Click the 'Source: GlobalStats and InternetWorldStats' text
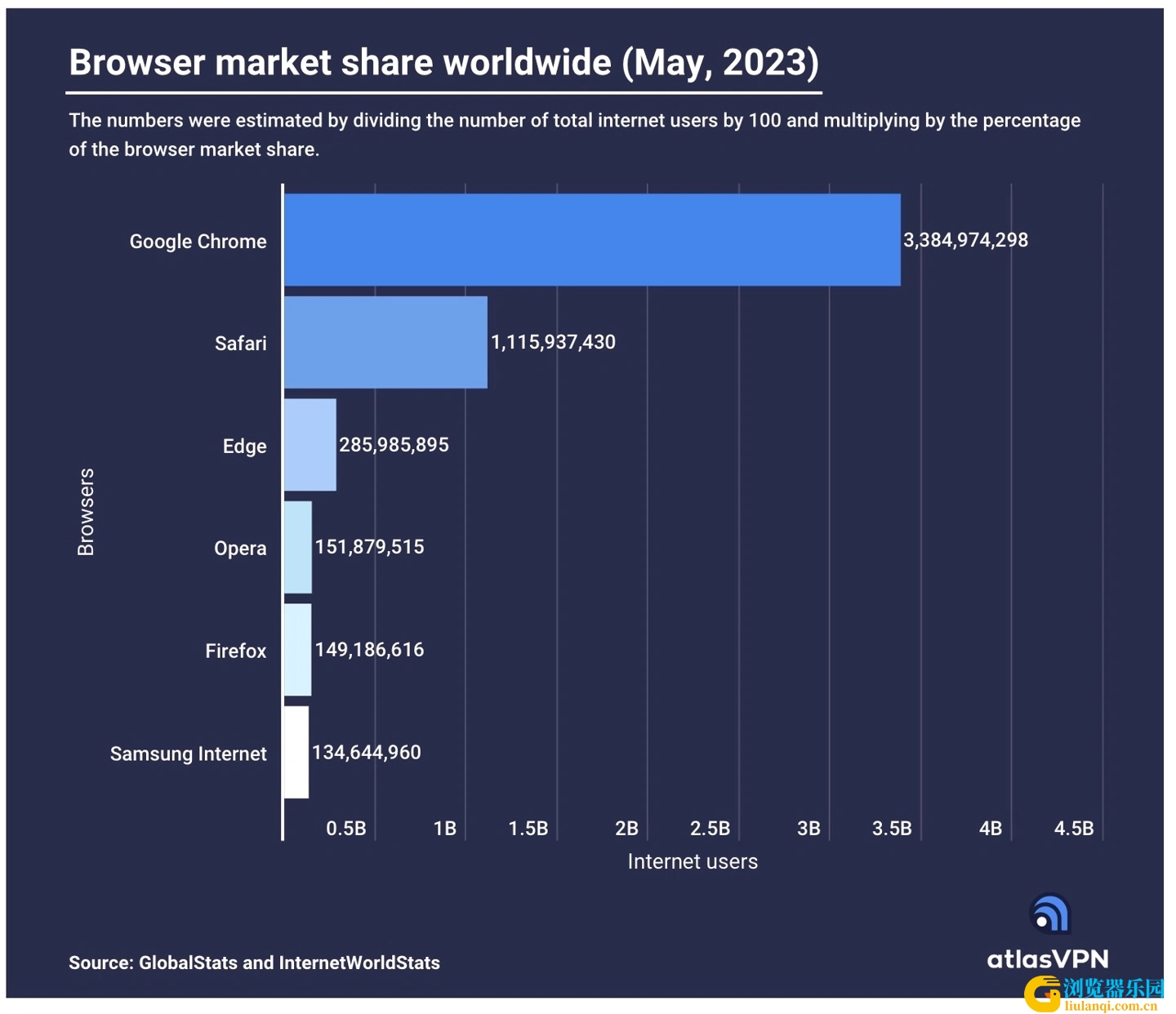Screen dimensions: 1176x1014 point(254,963)
